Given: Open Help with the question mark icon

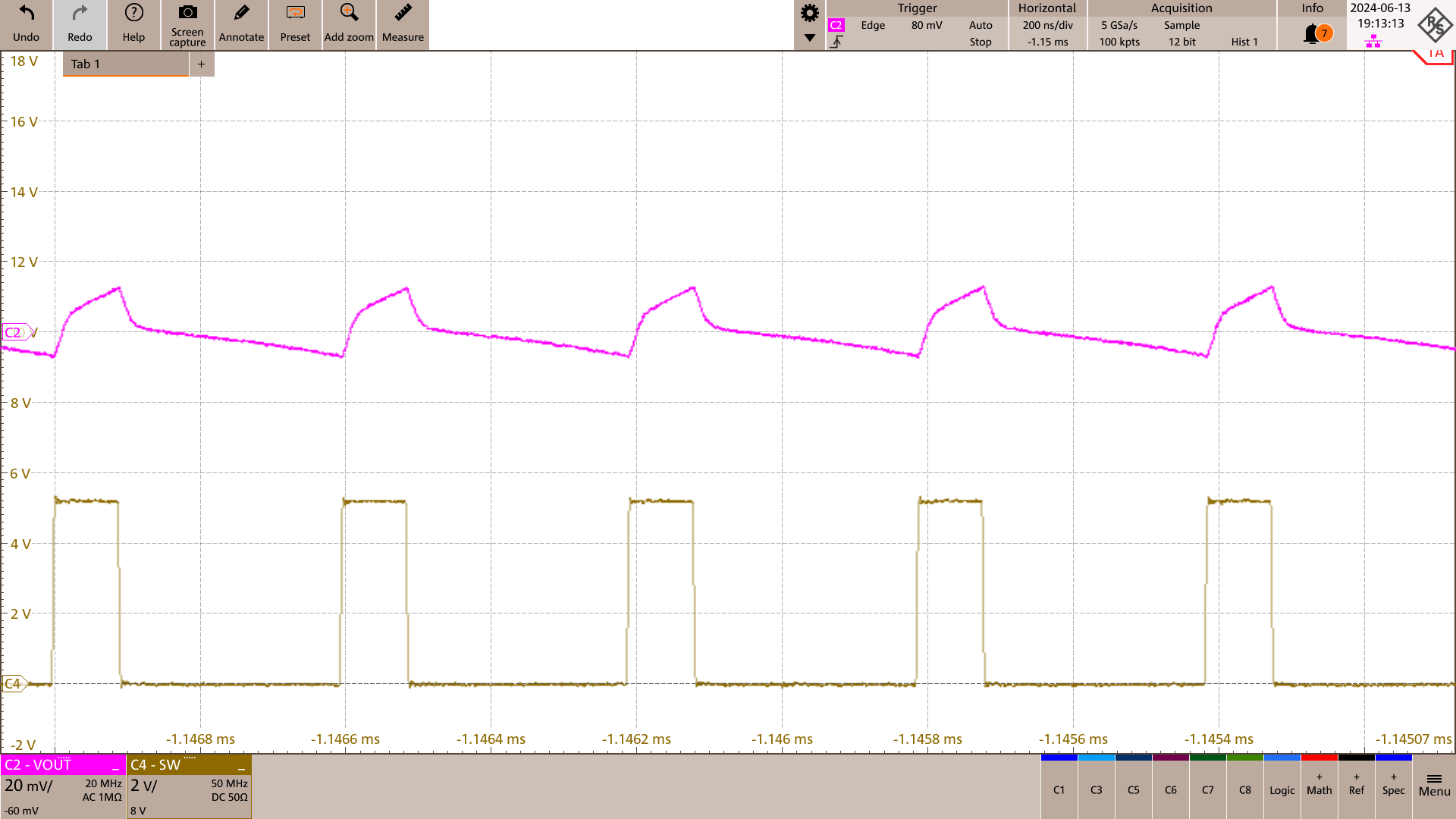Looking at the screenshot, I should pyautogui.click(x=133, y=13).
